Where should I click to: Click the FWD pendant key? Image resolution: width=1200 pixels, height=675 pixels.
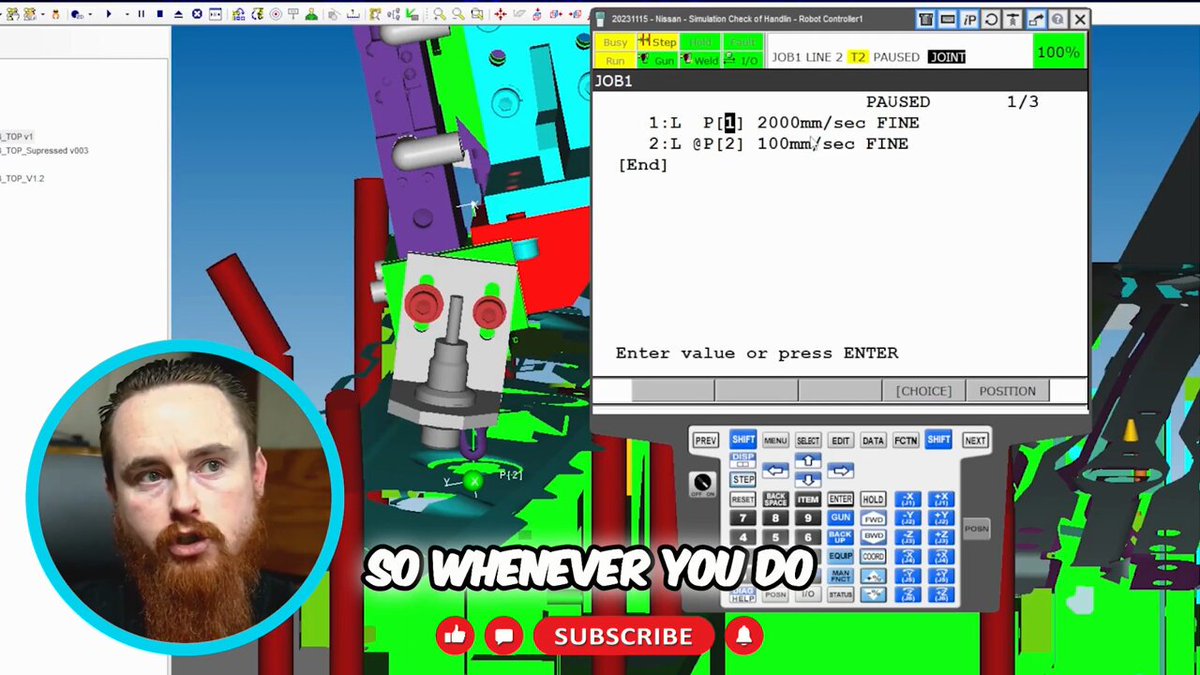873,518
